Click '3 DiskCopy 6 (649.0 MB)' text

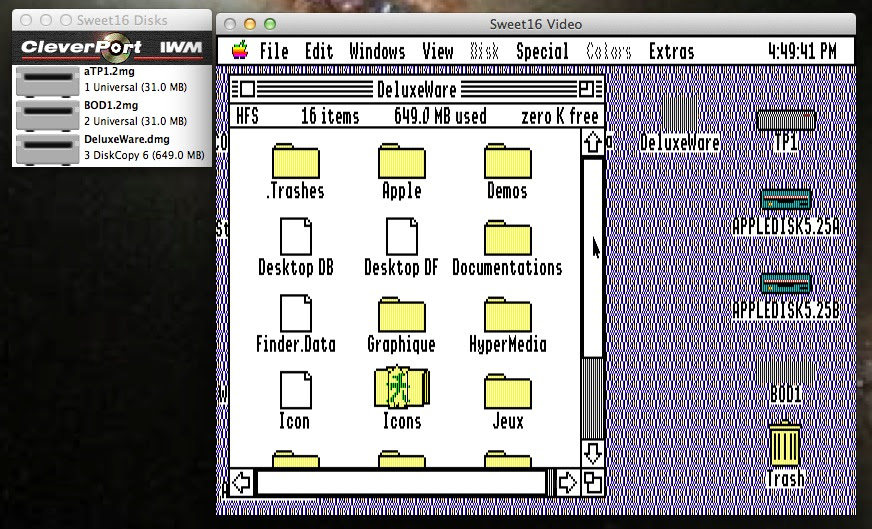tap(144, 155)
